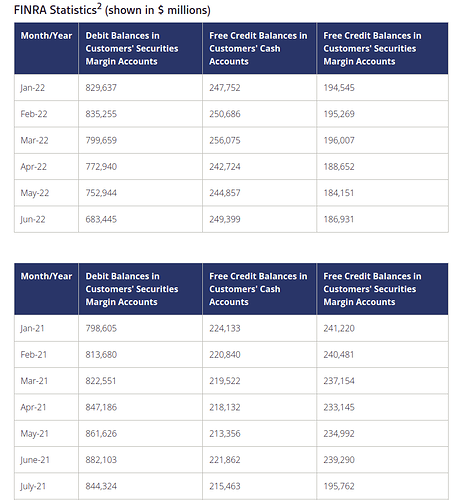Click the July-21 margin credit value 195,762

(339, 486)
